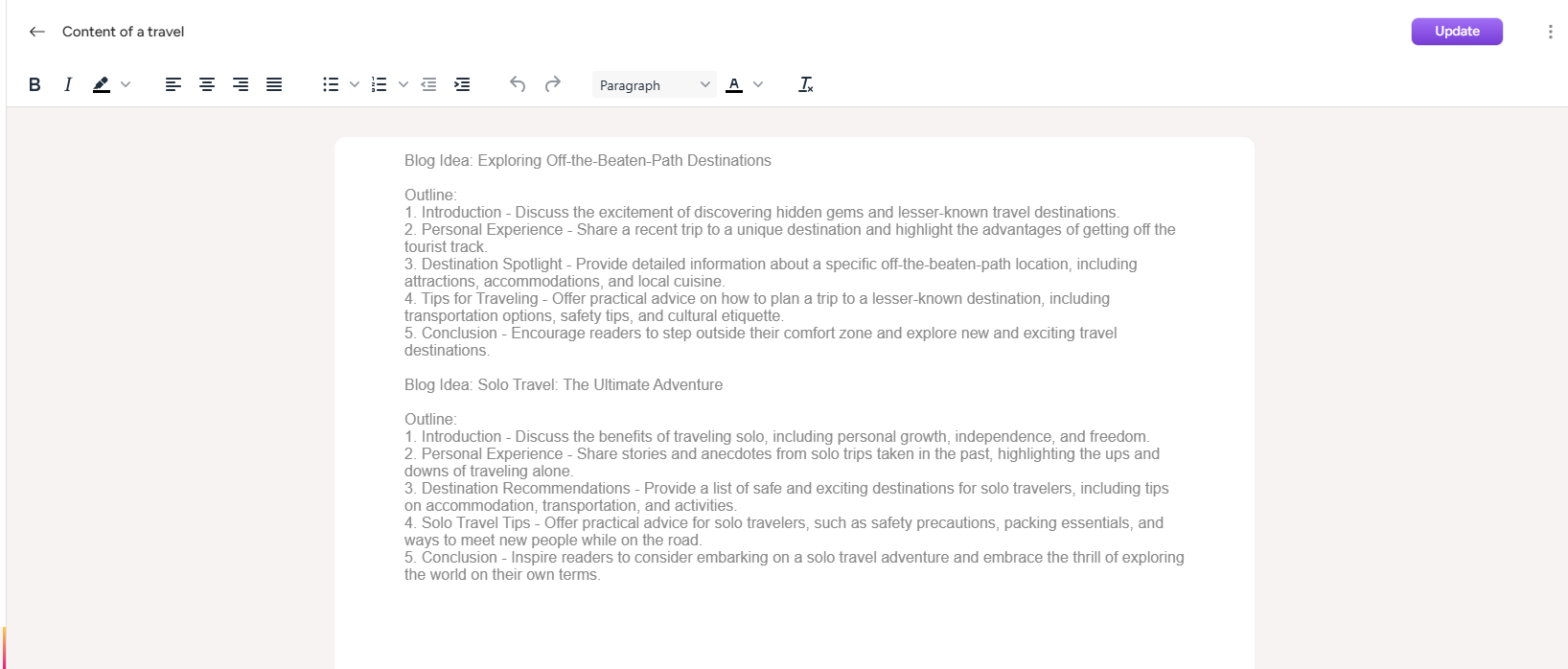
Task: Redo the last action
Action: (553, 84)
